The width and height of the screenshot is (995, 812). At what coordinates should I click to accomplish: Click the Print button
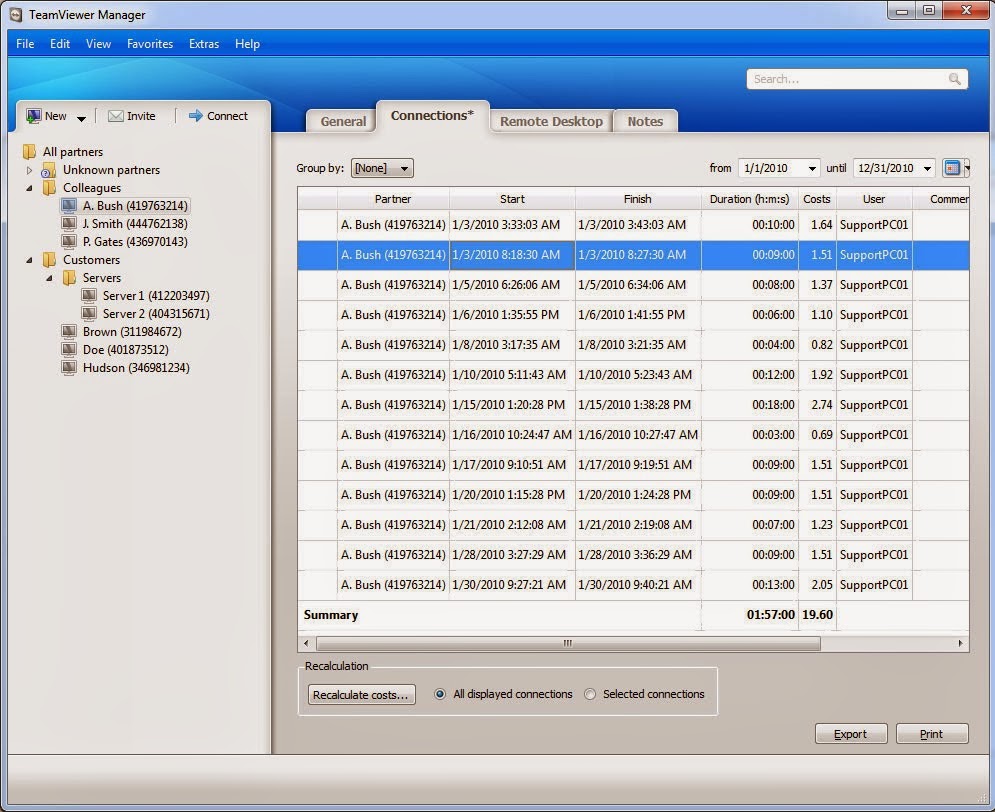click(932, 734)
